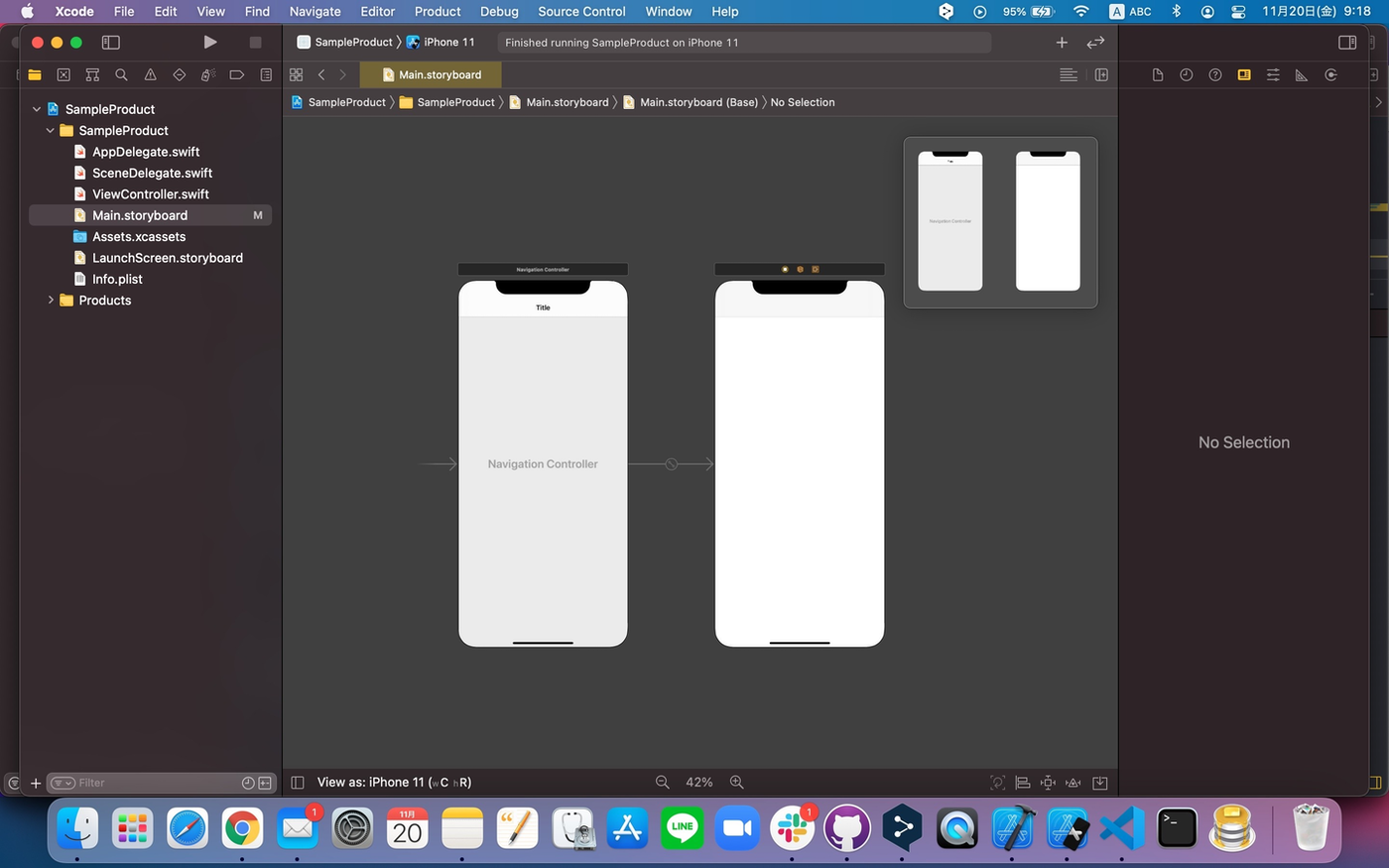Open the Breakpoint navigator icon
Viewport: 1389px width, 868px height.
236,74
